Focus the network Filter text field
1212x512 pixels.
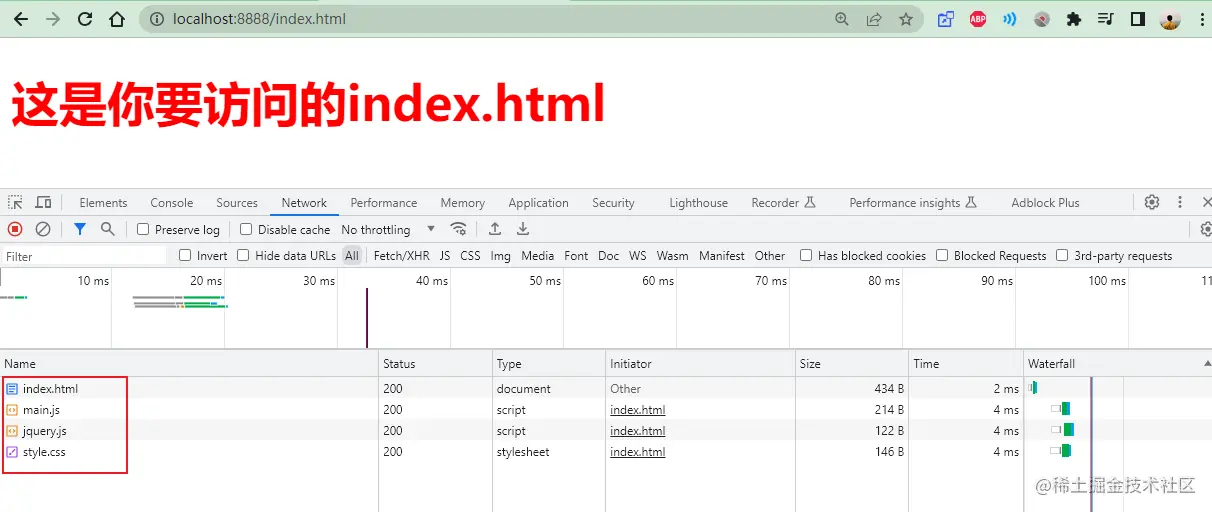click(84, 256)
